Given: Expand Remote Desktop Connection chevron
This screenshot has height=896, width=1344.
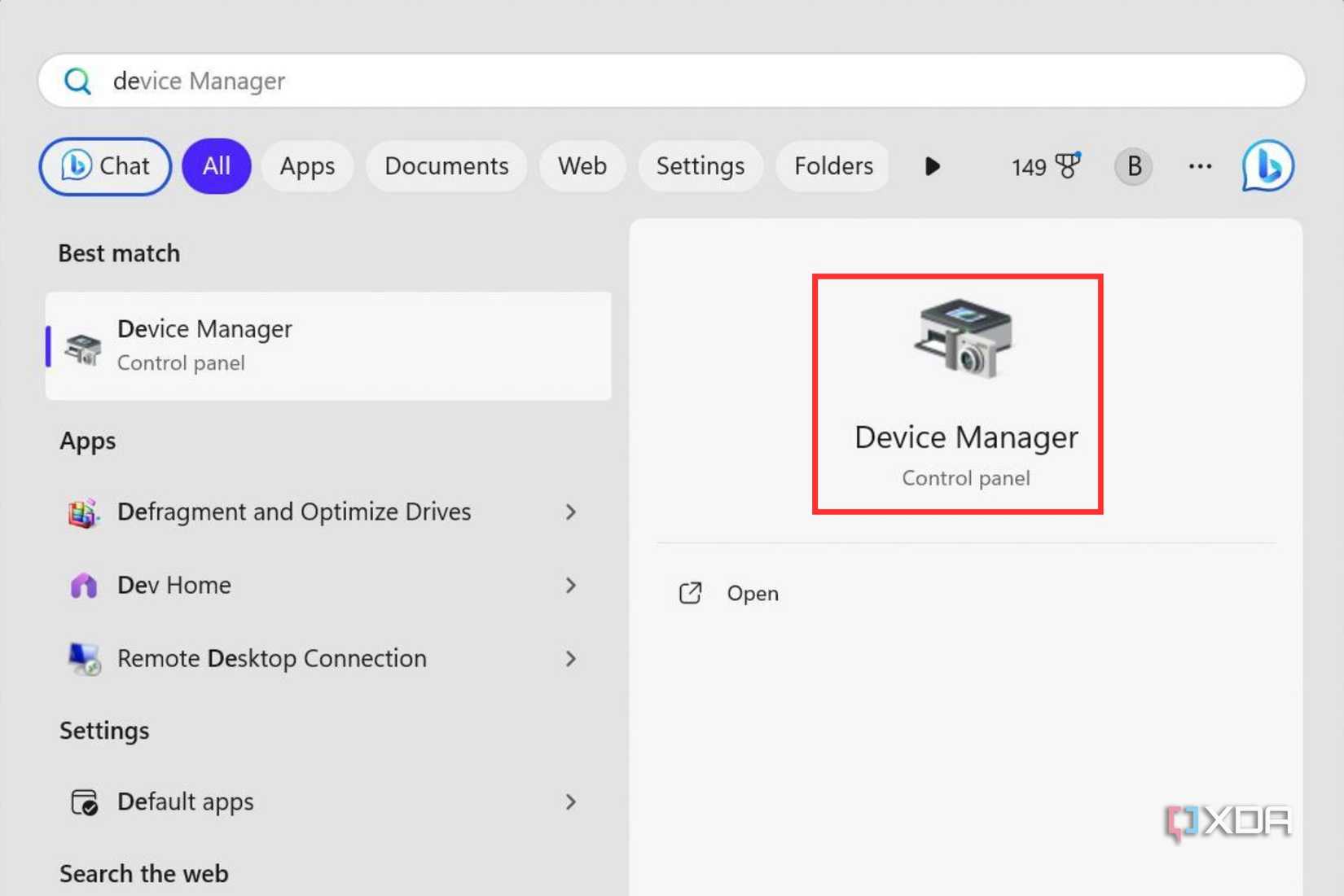Looking at the screenshot, I should pos(571,659).
